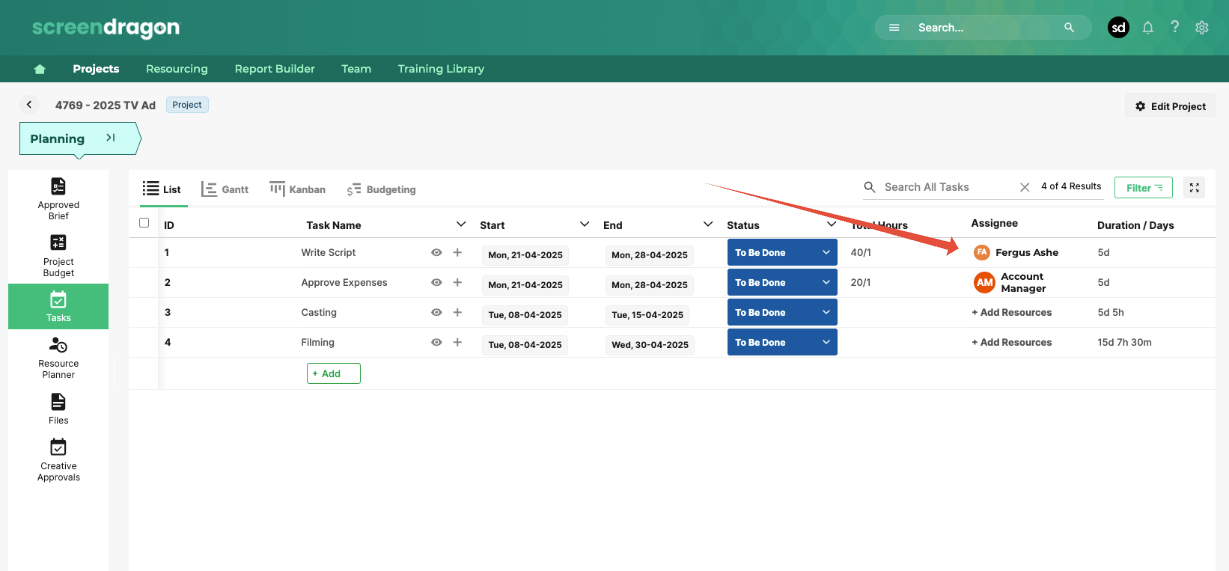The image size is (1229, 571).
Task: Collapse the Planning stage arrow
Action: (111, 138)
